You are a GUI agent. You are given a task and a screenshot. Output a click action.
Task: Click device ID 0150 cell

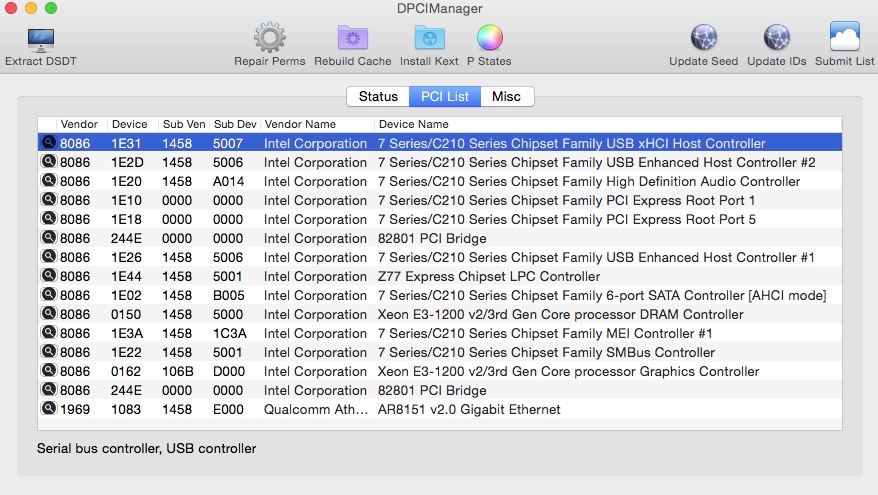coord(126,315)
